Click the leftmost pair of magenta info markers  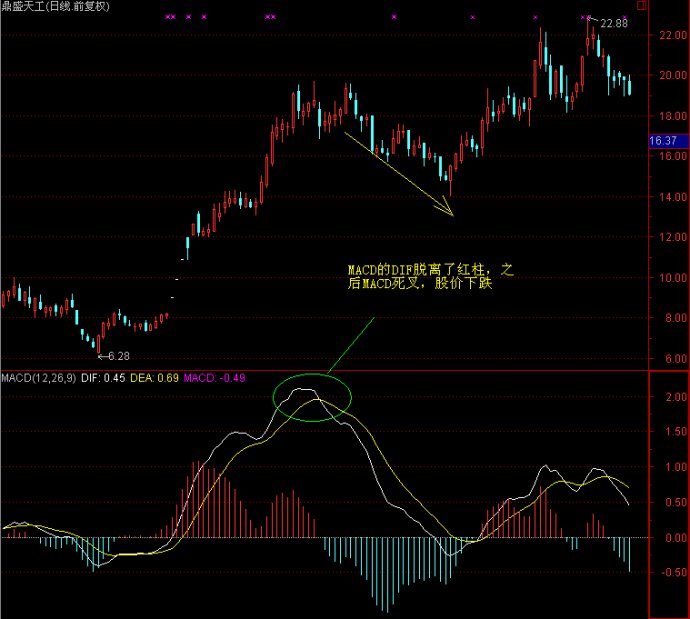170,17
